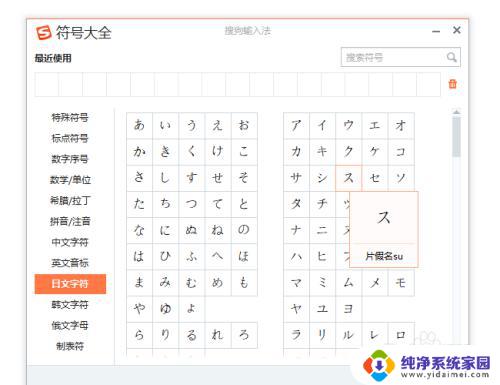
Task: Insert katakana オ
Action: point(401,125)
